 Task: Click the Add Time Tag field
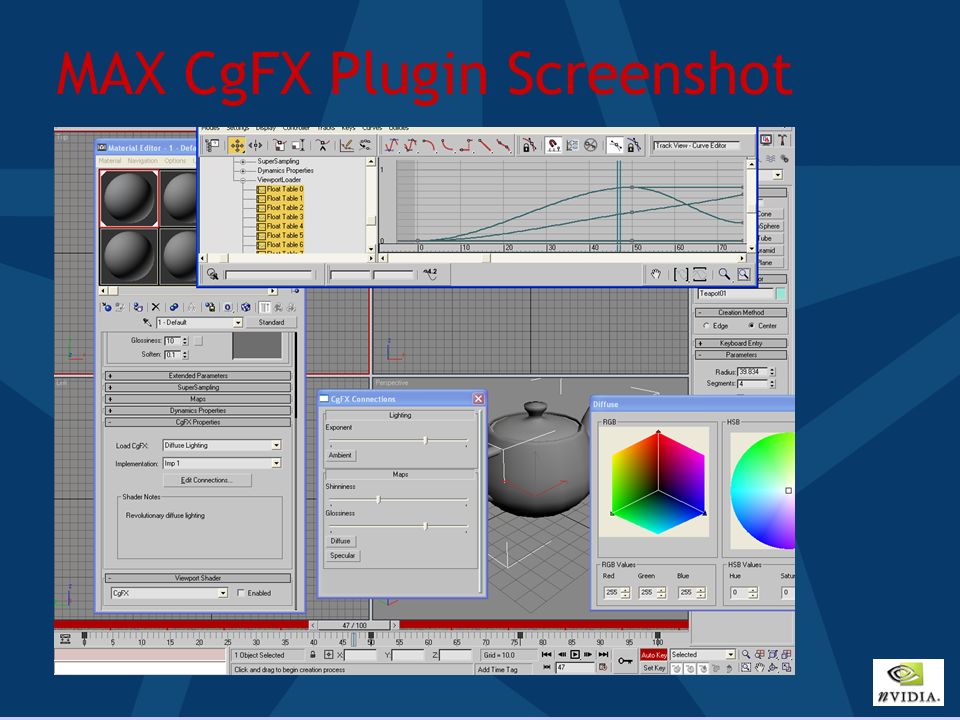[506, 669]
